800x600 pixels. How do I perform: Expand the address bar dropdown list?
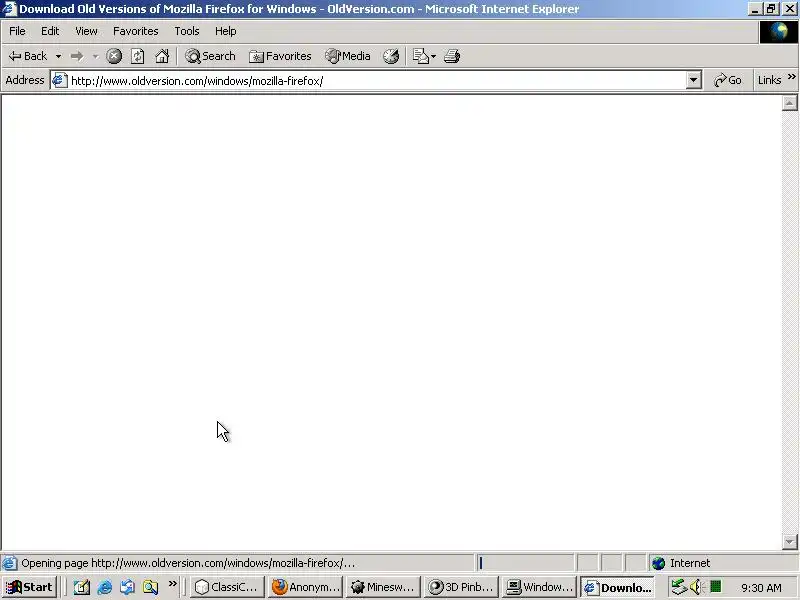tap(693, 81)
